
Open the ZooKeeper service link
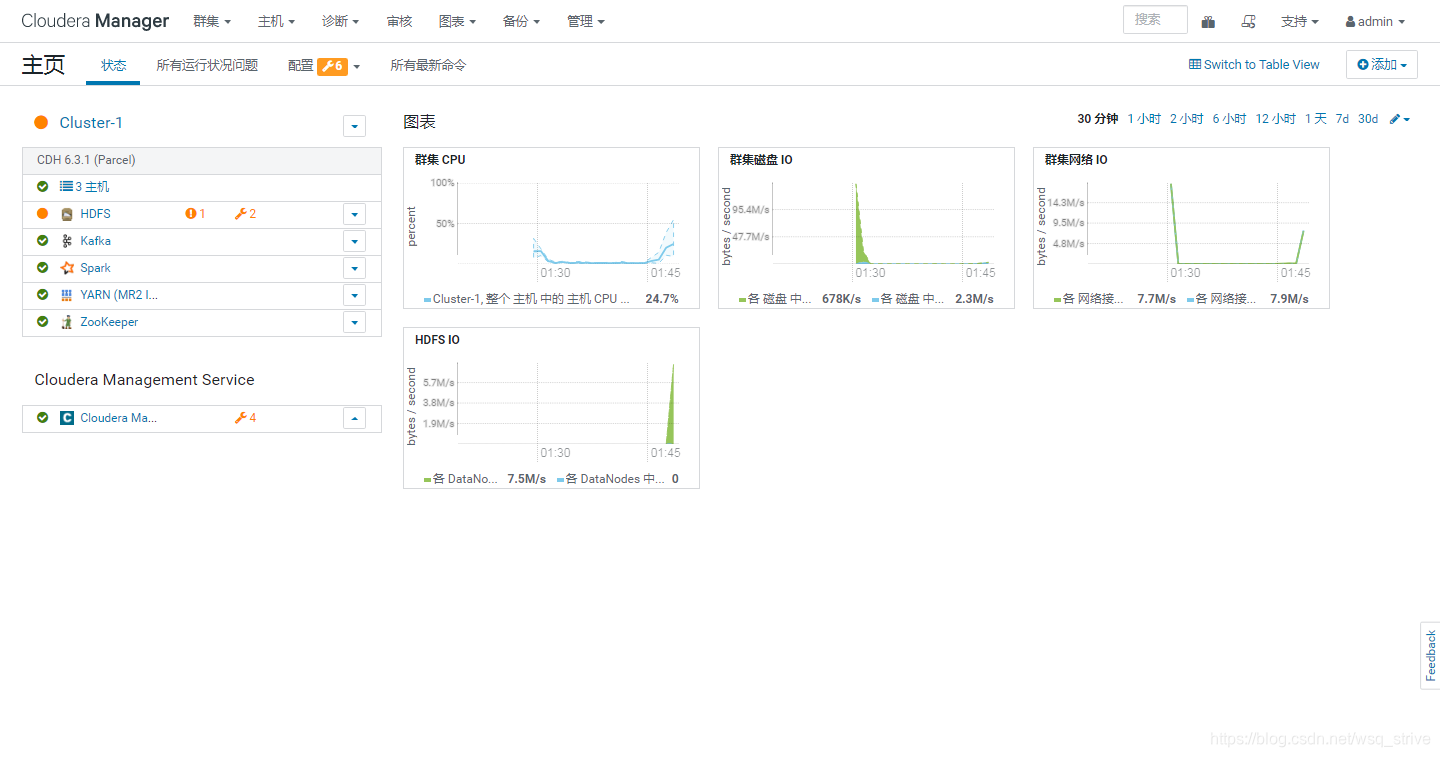tap(109, 322)
